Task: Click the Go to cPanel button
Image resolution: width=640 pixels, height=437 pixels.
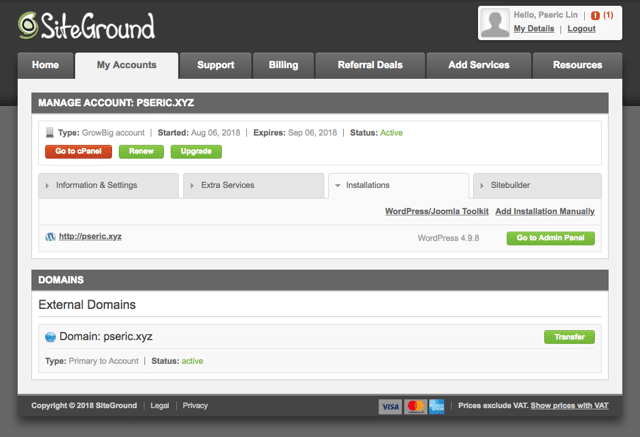Action: (78, 151)
